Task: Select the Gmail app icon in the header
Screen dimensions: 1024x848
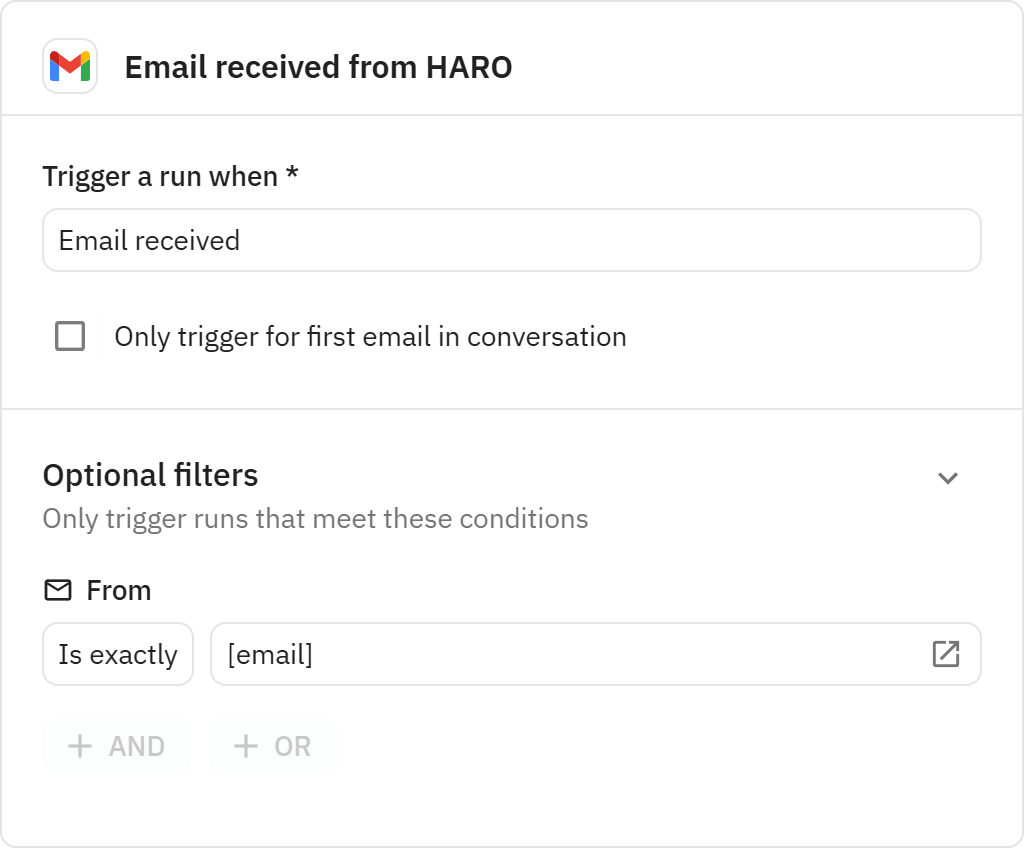Action: pyautogui.click(x=70, y=67)
